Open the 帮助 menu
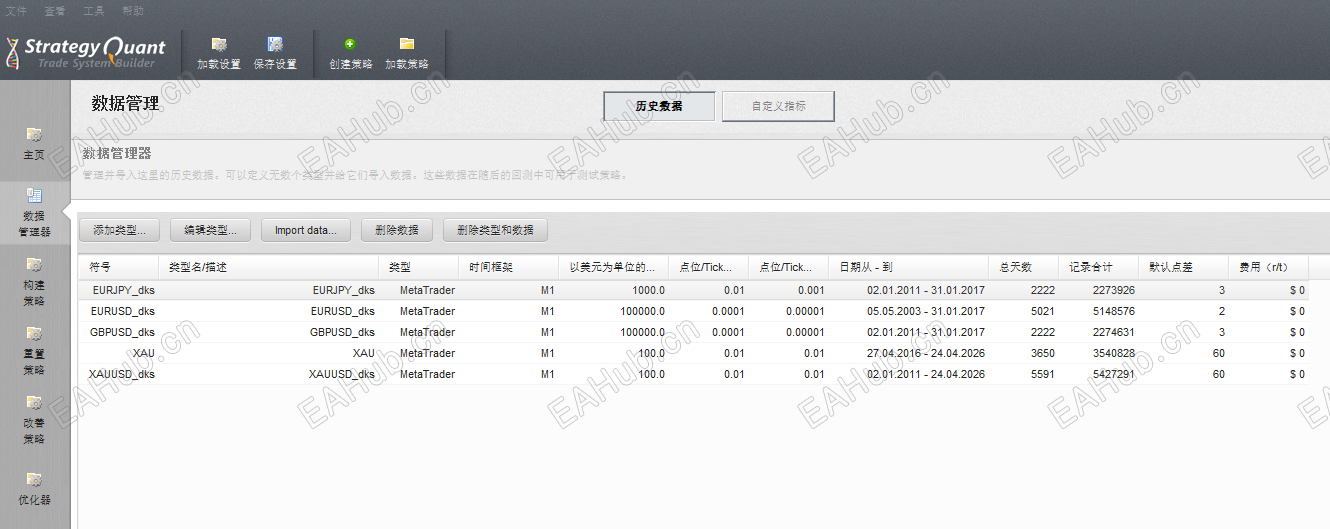The height and width of the screenshot is (529, 1330). pos(133,11)
